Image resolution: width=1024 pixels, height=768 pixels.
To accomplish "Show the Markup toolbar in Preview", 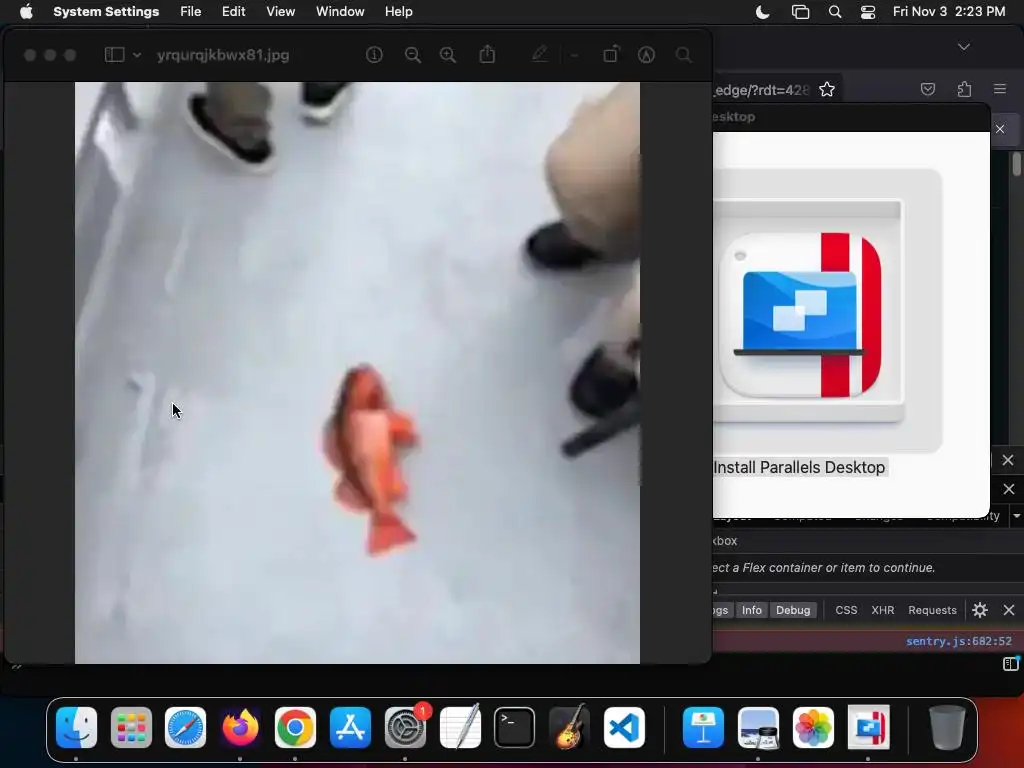I will [647, 55].
